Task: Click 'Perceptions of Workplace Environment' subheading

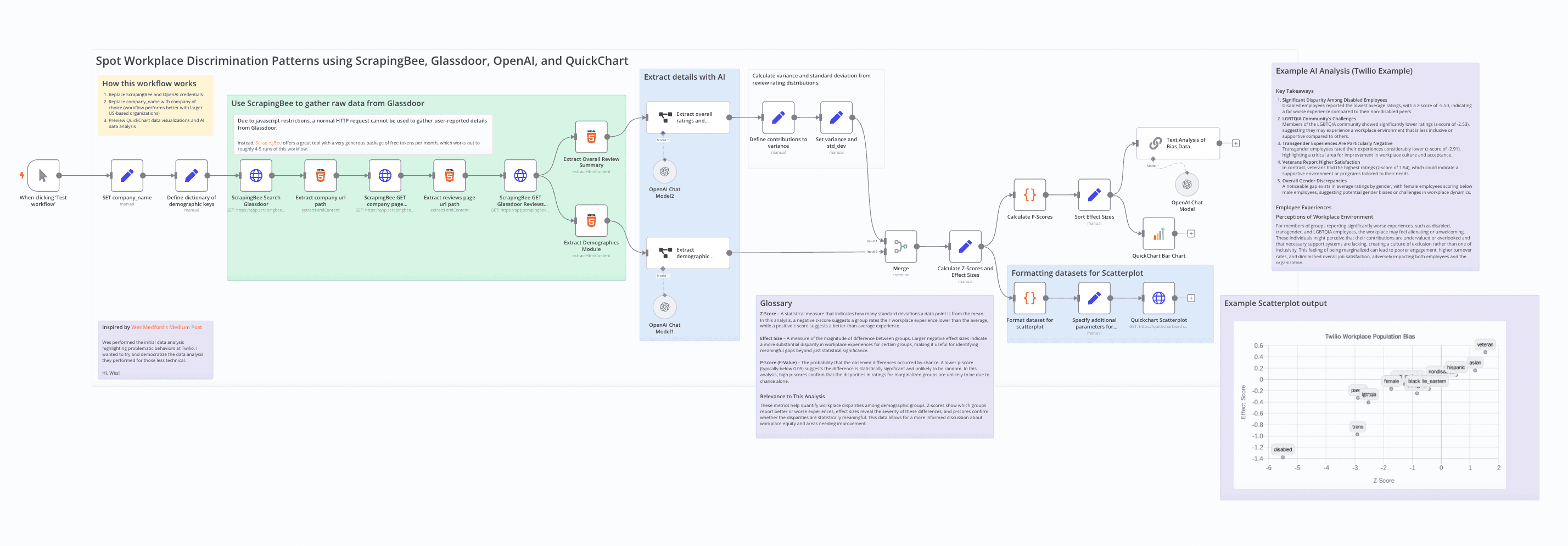Action: (1324, 216)
